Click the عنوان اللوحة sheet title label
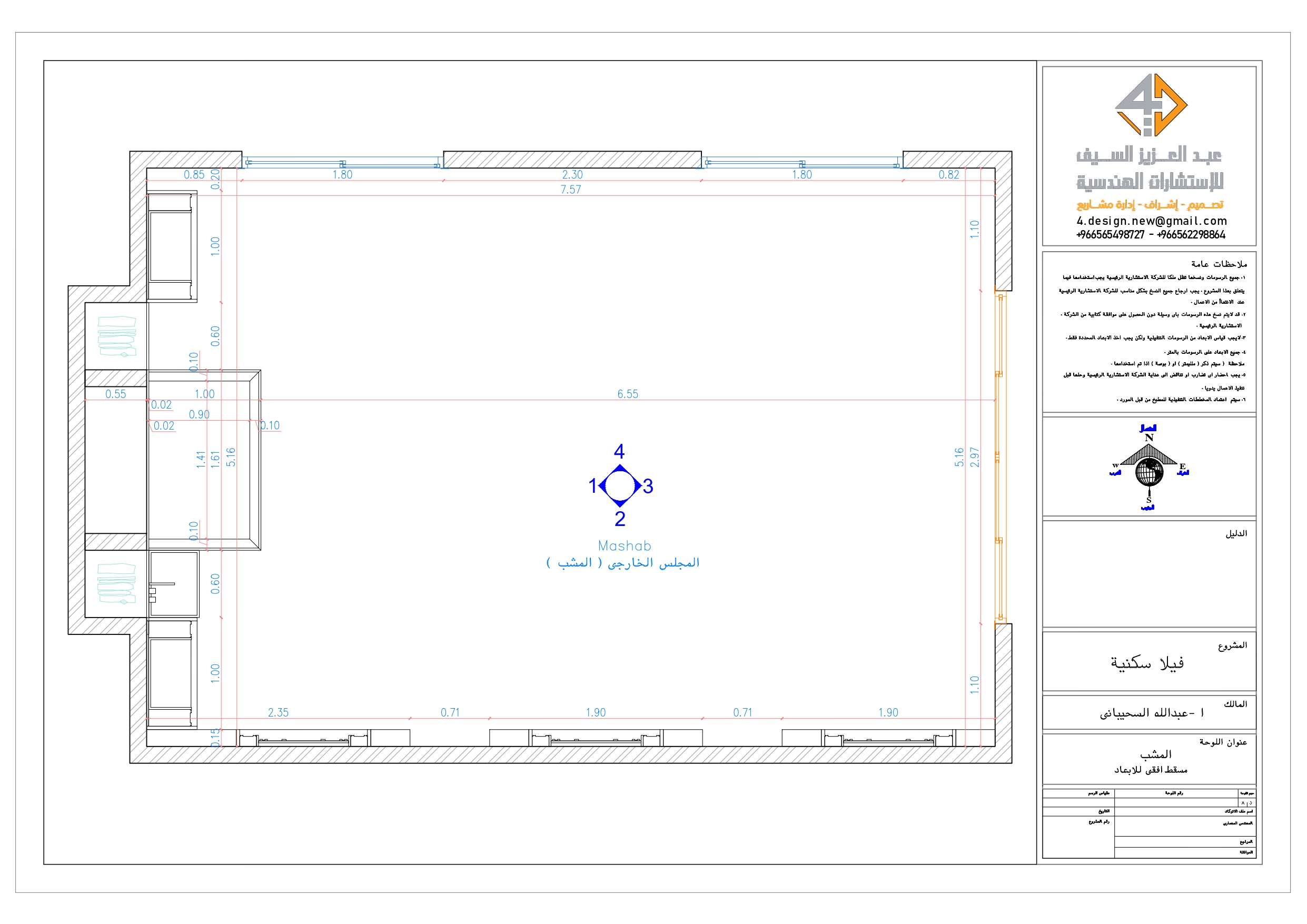This screenshot has width=1307, height=924. point(1223,742)
